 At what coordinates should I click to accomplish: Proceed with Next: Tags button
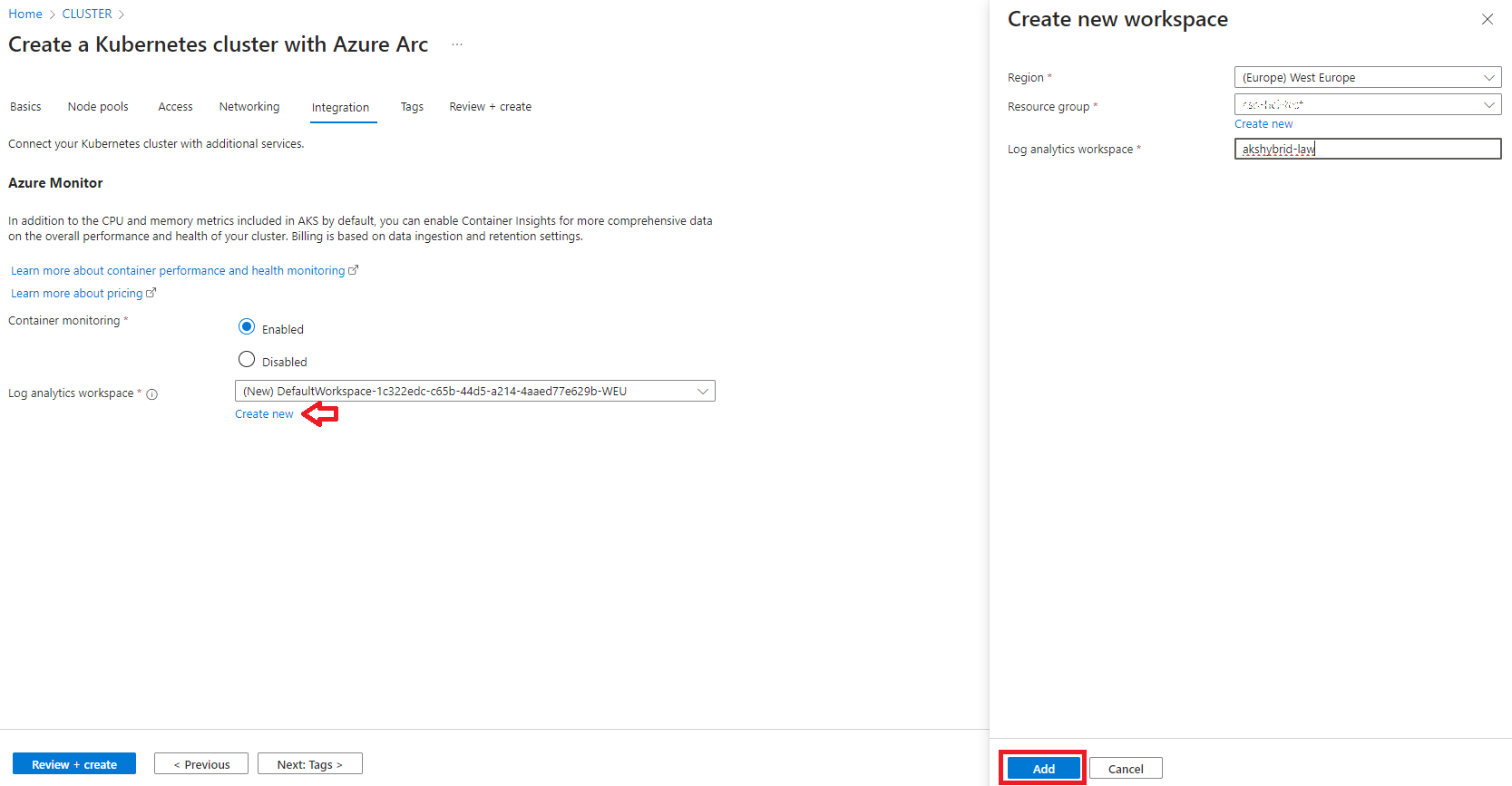click(310, 764)
